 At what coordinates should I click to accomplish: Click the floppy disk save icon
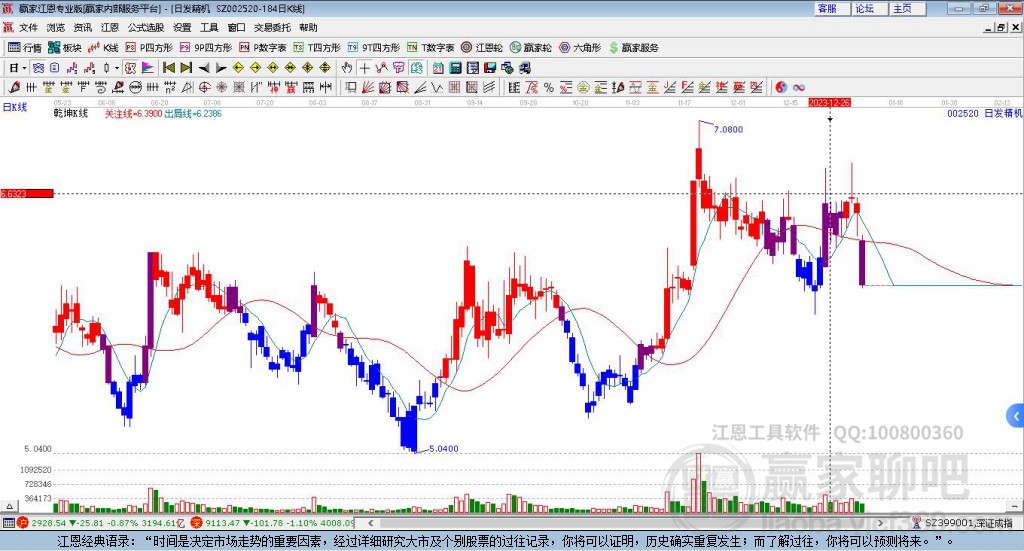(x=490, y=68)
